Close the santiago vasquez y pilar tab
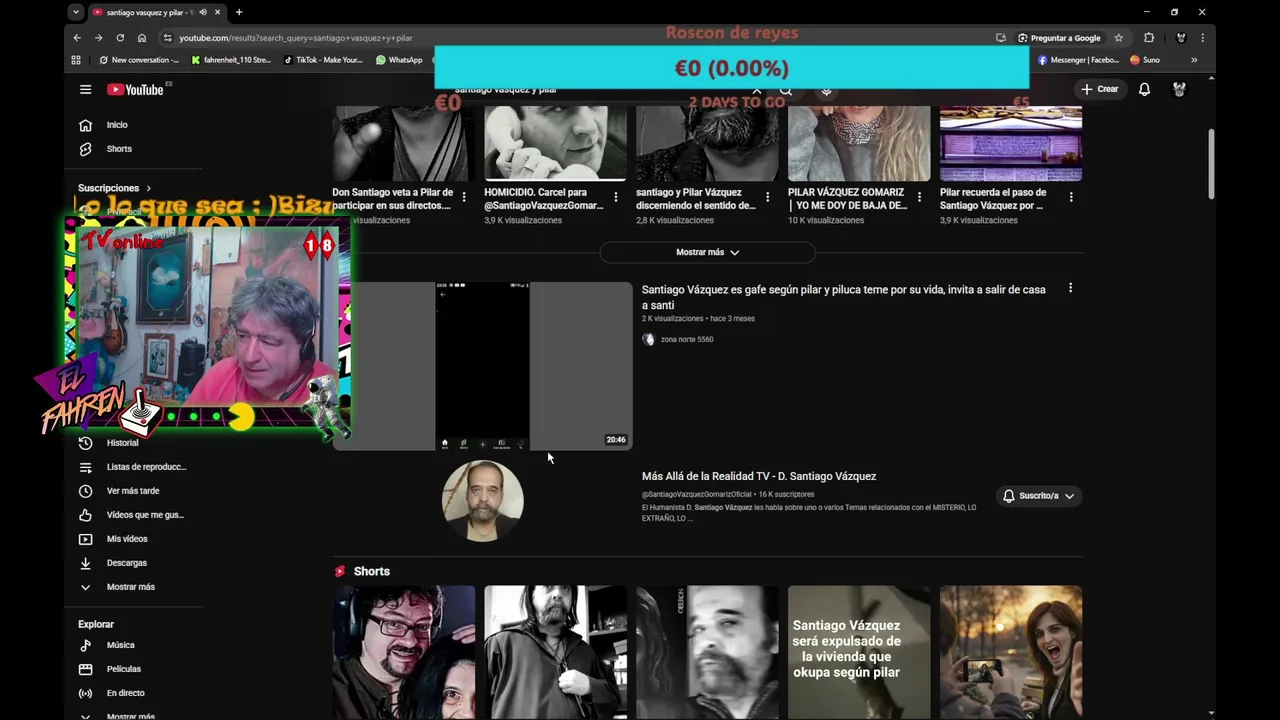1280x720 pixels. [x=217, y=12]
